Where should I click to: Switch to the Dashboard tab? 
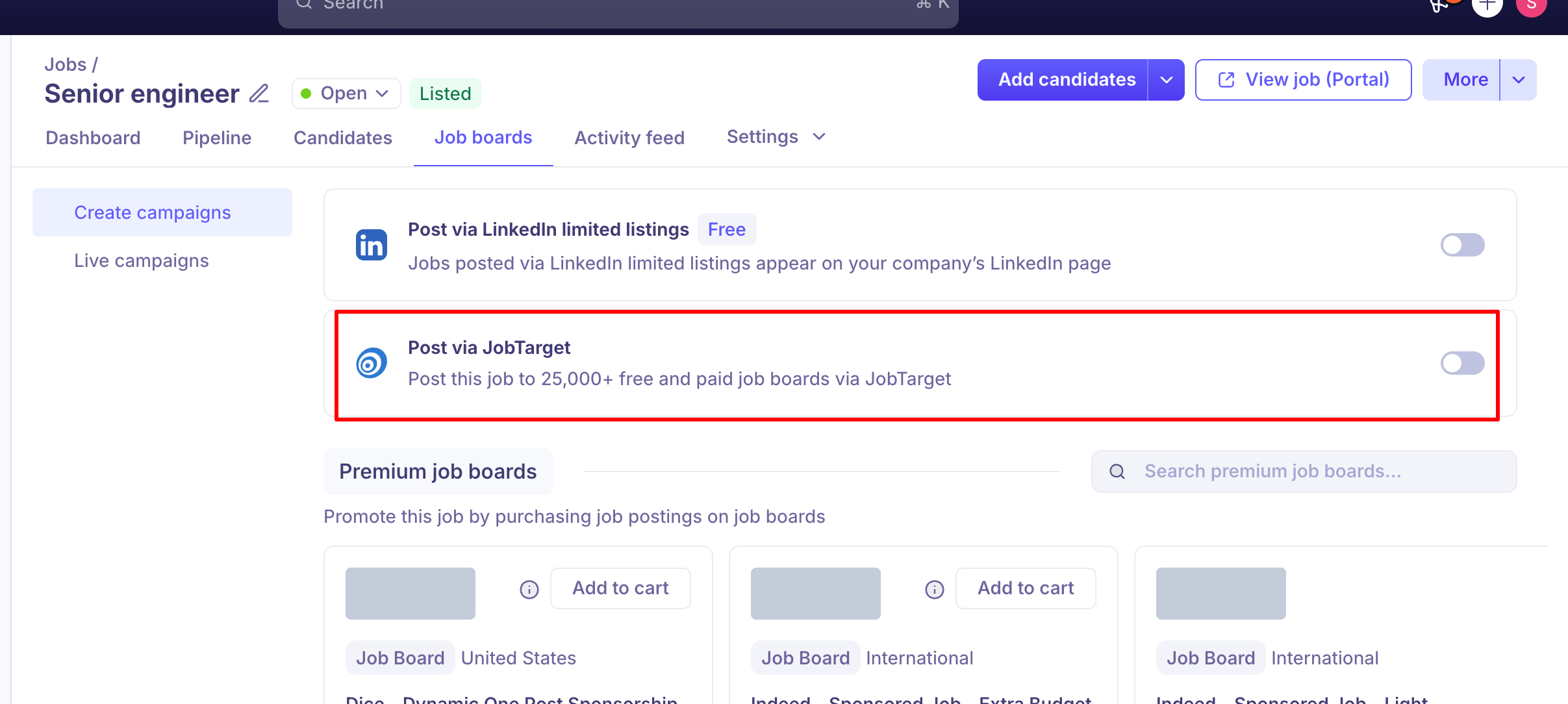point(93,138)
